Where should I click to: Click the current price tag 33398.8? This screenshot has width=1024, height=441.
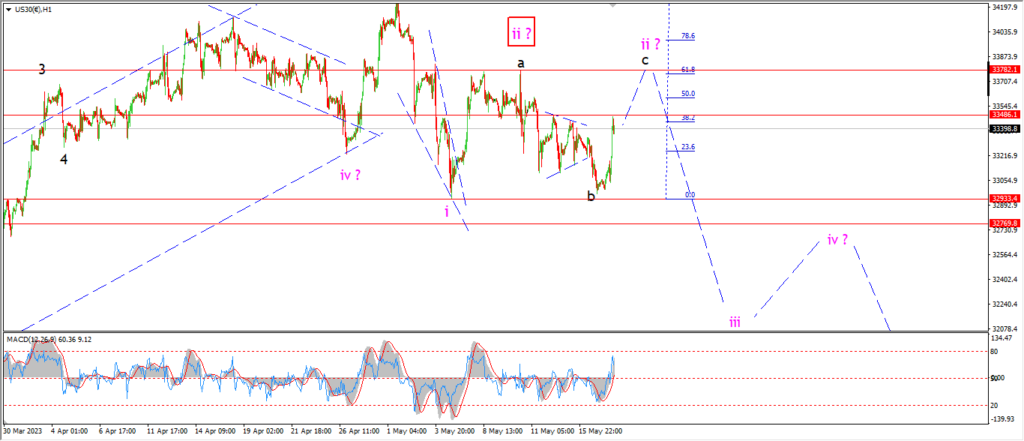click(x=1003, y=128)
